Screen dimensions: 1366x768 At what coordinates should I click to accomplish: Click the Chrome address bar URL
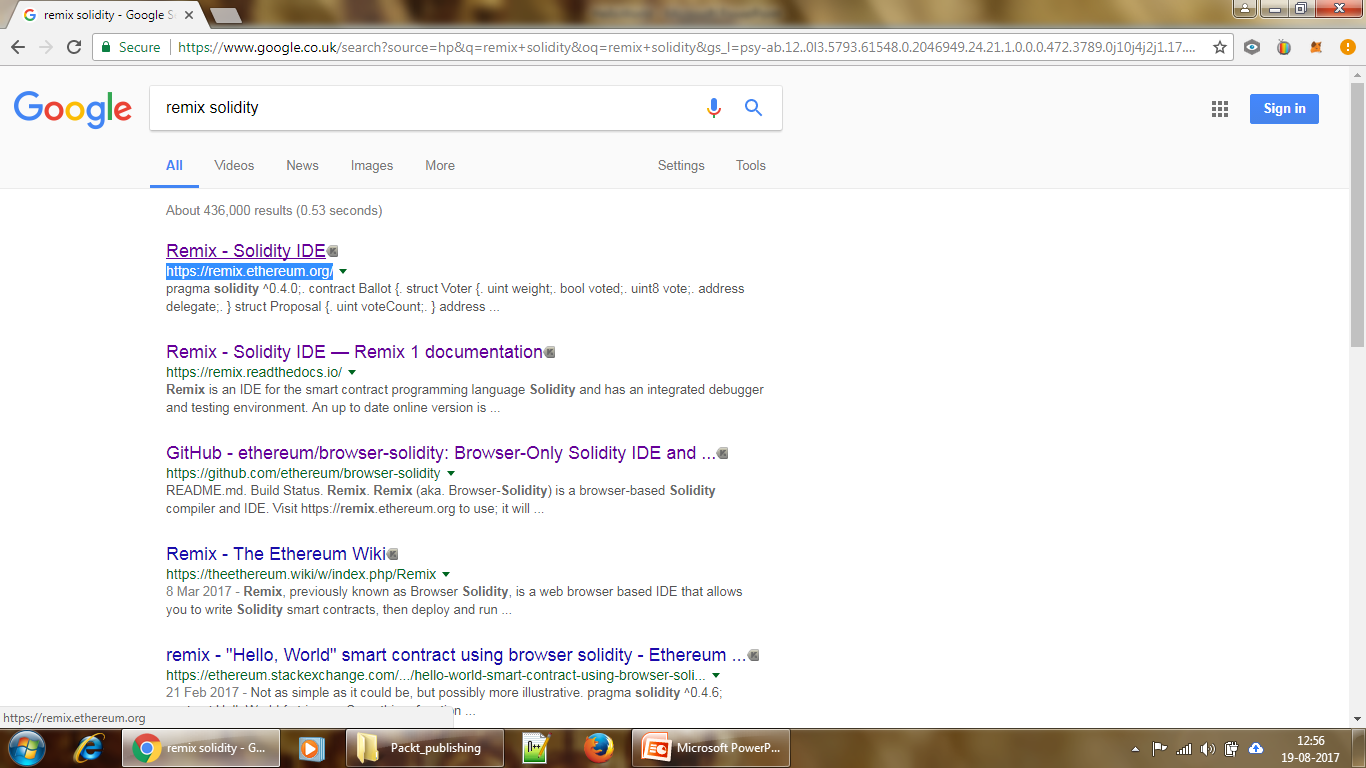[686, 47]
